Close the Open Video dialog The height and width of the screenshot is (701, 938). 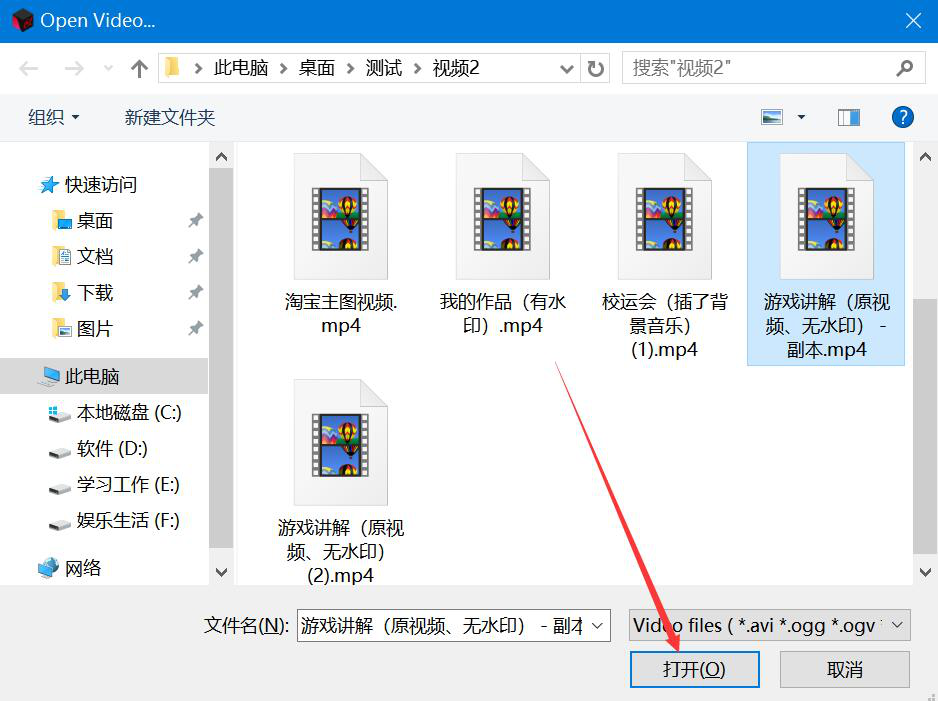[913, 20]
